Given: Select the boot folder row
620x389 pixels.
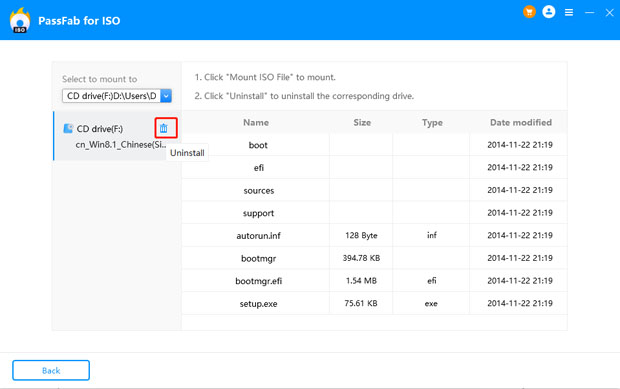Looking at the screenshot, I should coord(374,145).
